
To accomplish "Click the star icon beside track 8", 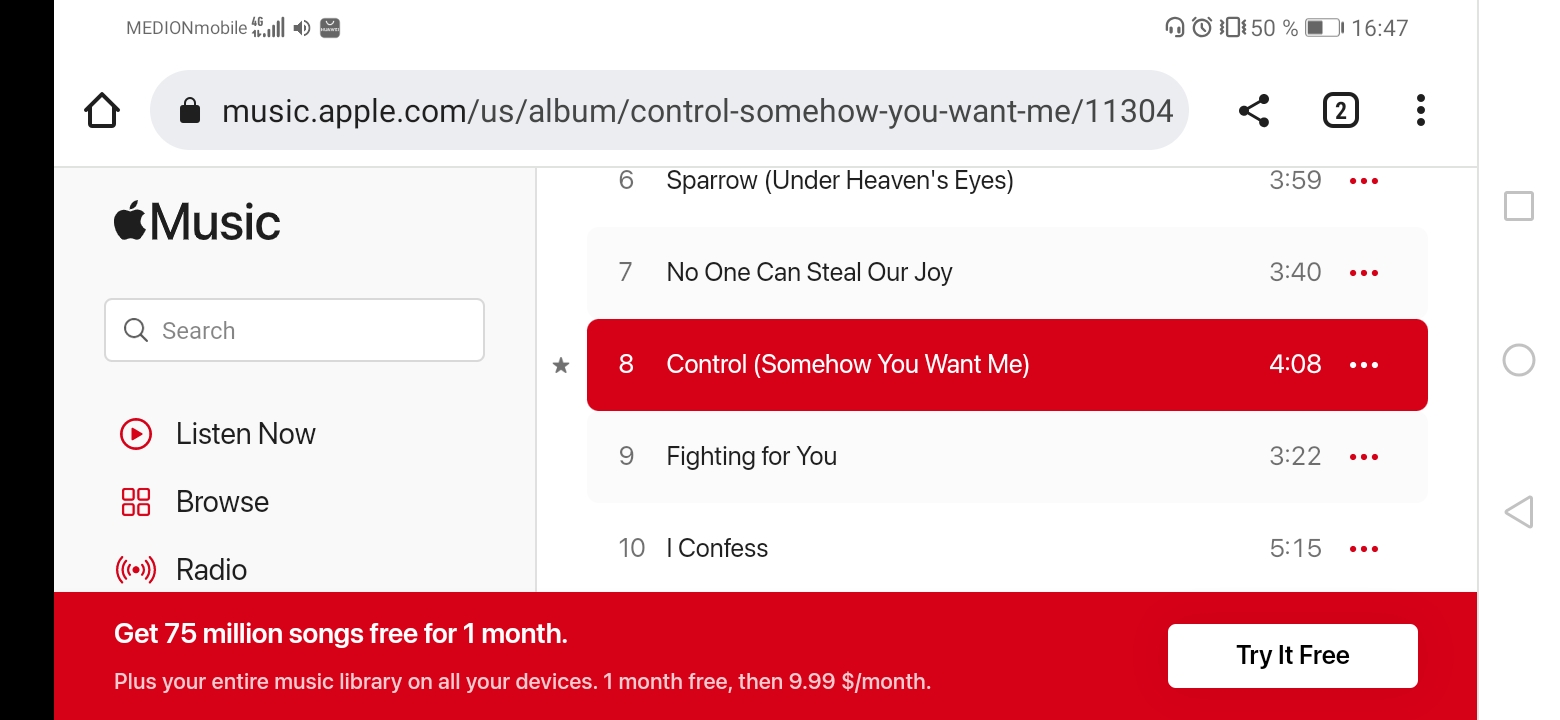I will click(561, 366).
